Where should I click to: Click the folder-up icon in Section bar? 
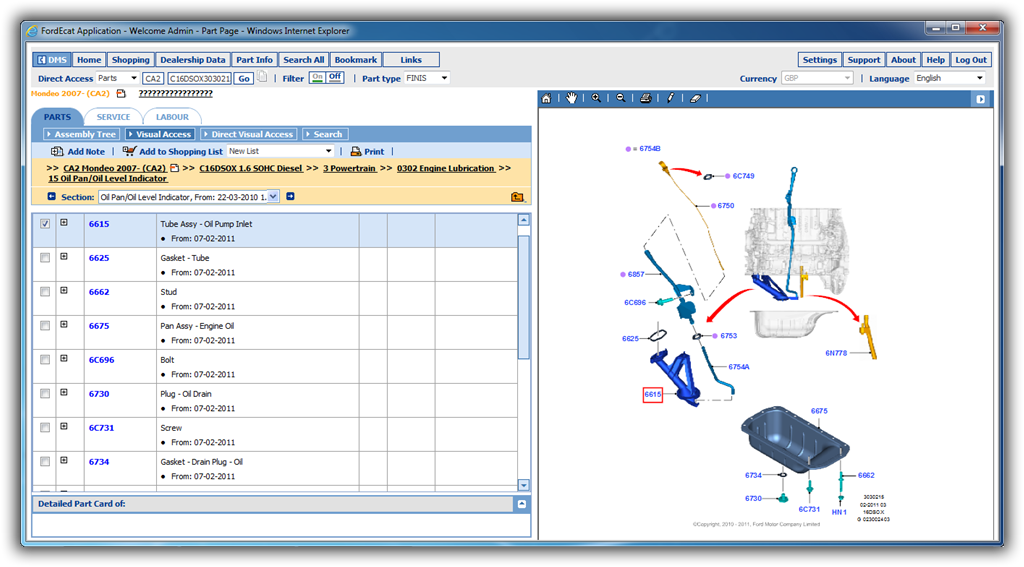517,196
